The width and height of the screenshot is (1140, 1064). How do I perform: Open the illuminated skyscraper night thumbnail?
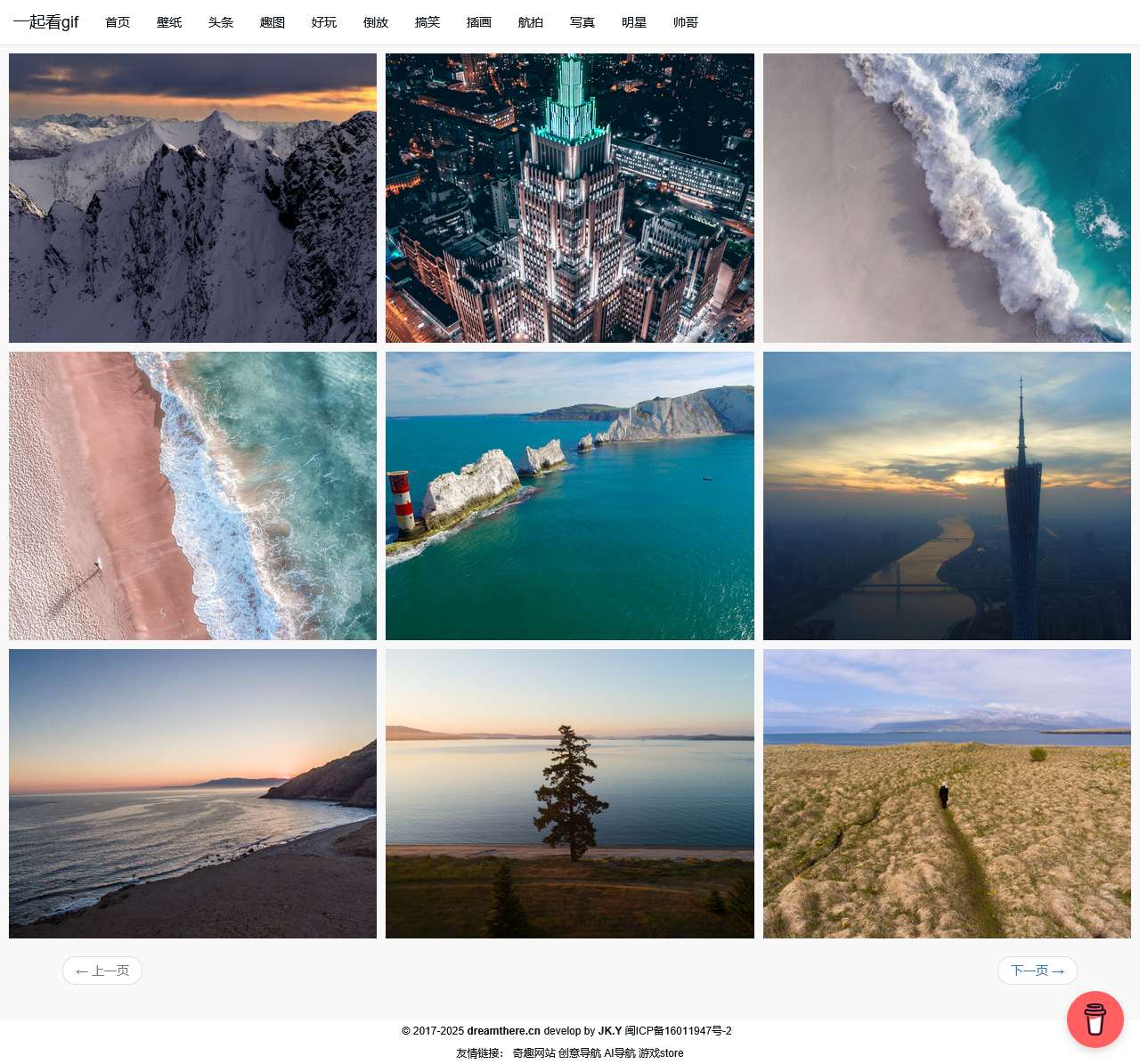(x=569, y=198)
